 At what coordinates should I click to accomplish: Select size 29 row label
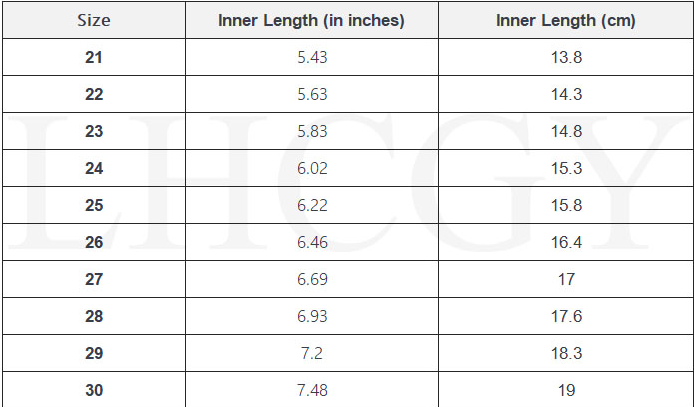tap(94, 353)
